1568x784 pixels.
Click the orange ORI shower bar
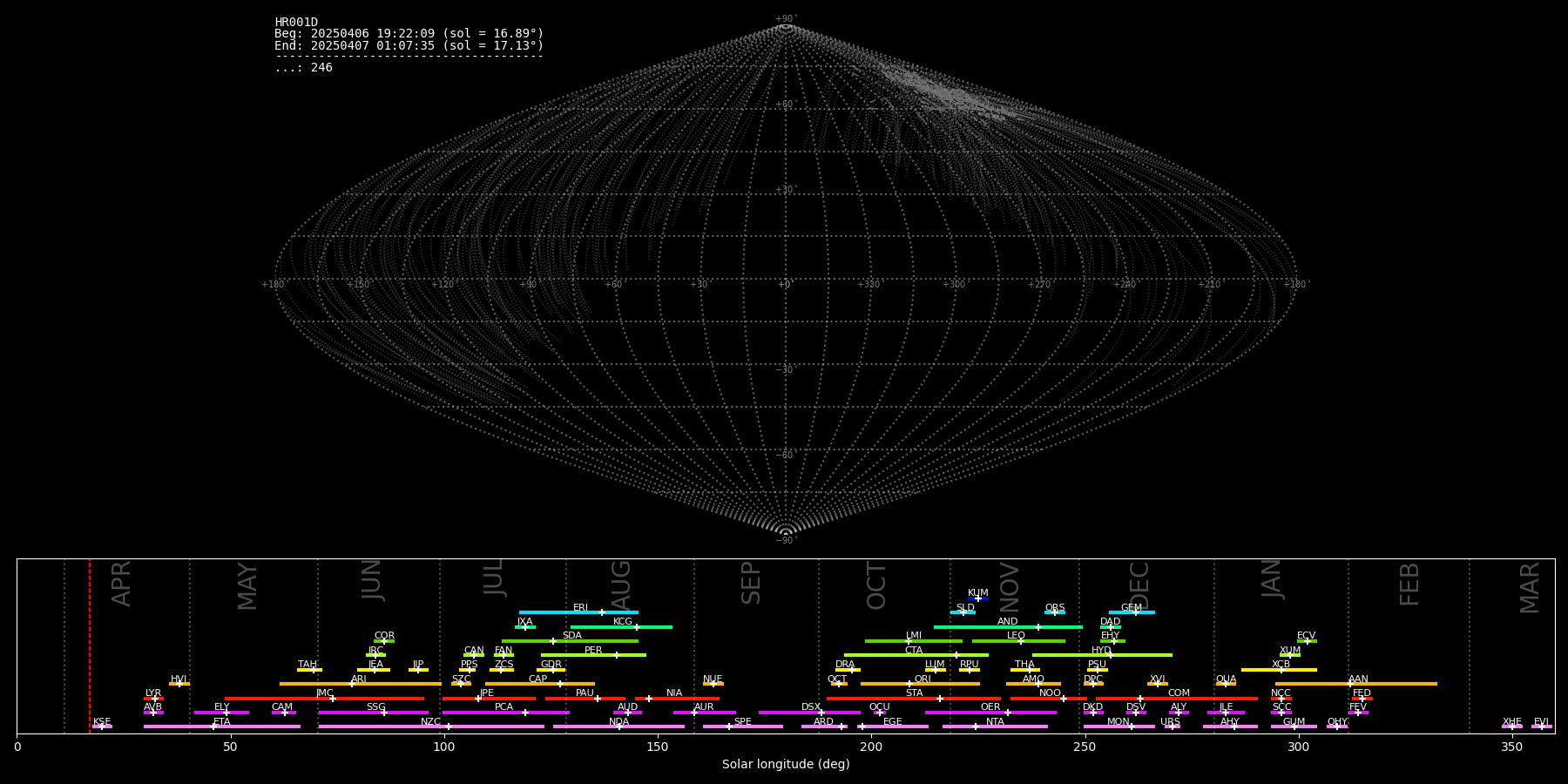point(920,684)
